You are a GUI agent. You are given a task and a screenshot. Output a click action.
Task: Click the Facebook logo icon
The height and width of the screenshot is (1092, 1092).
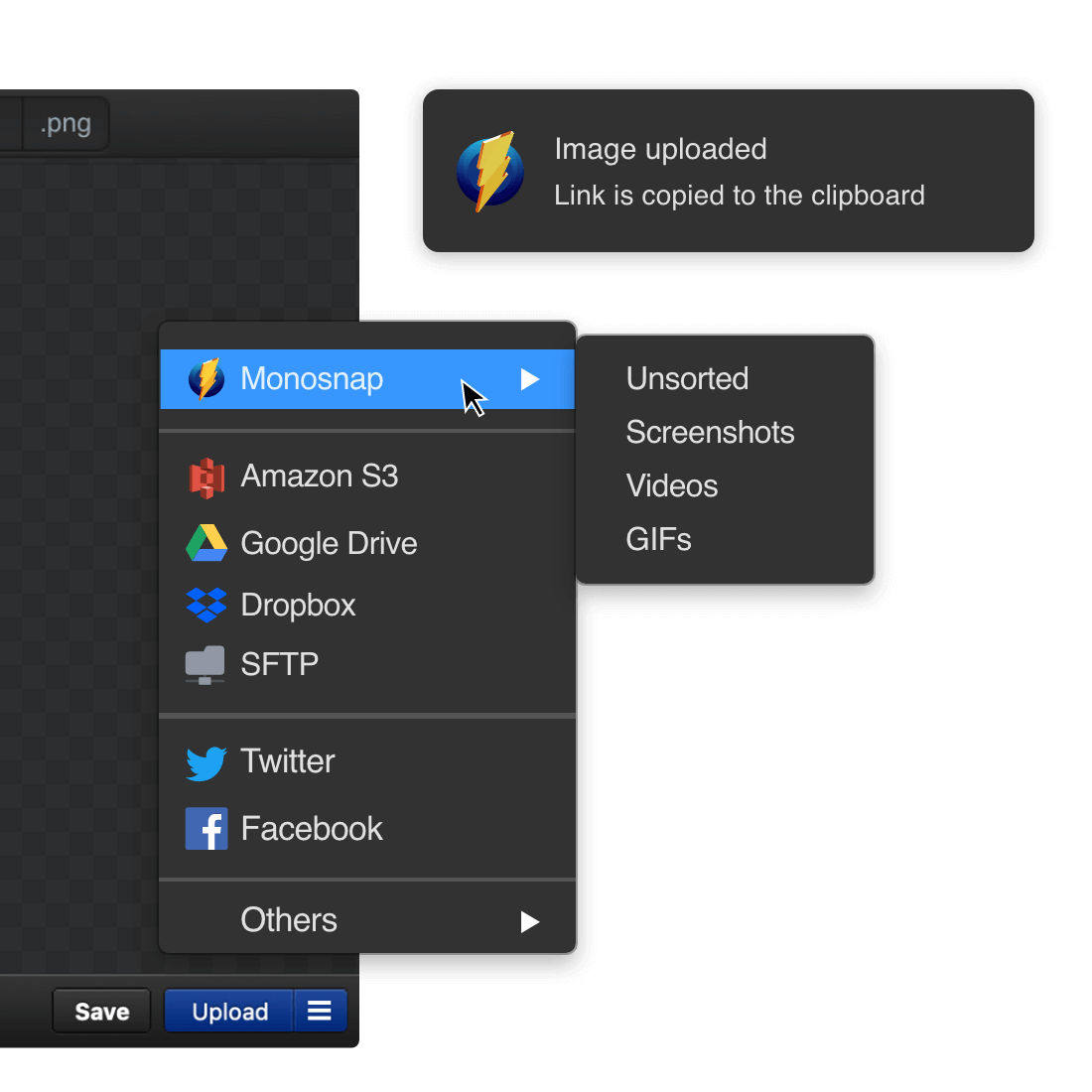pos(206,829)
